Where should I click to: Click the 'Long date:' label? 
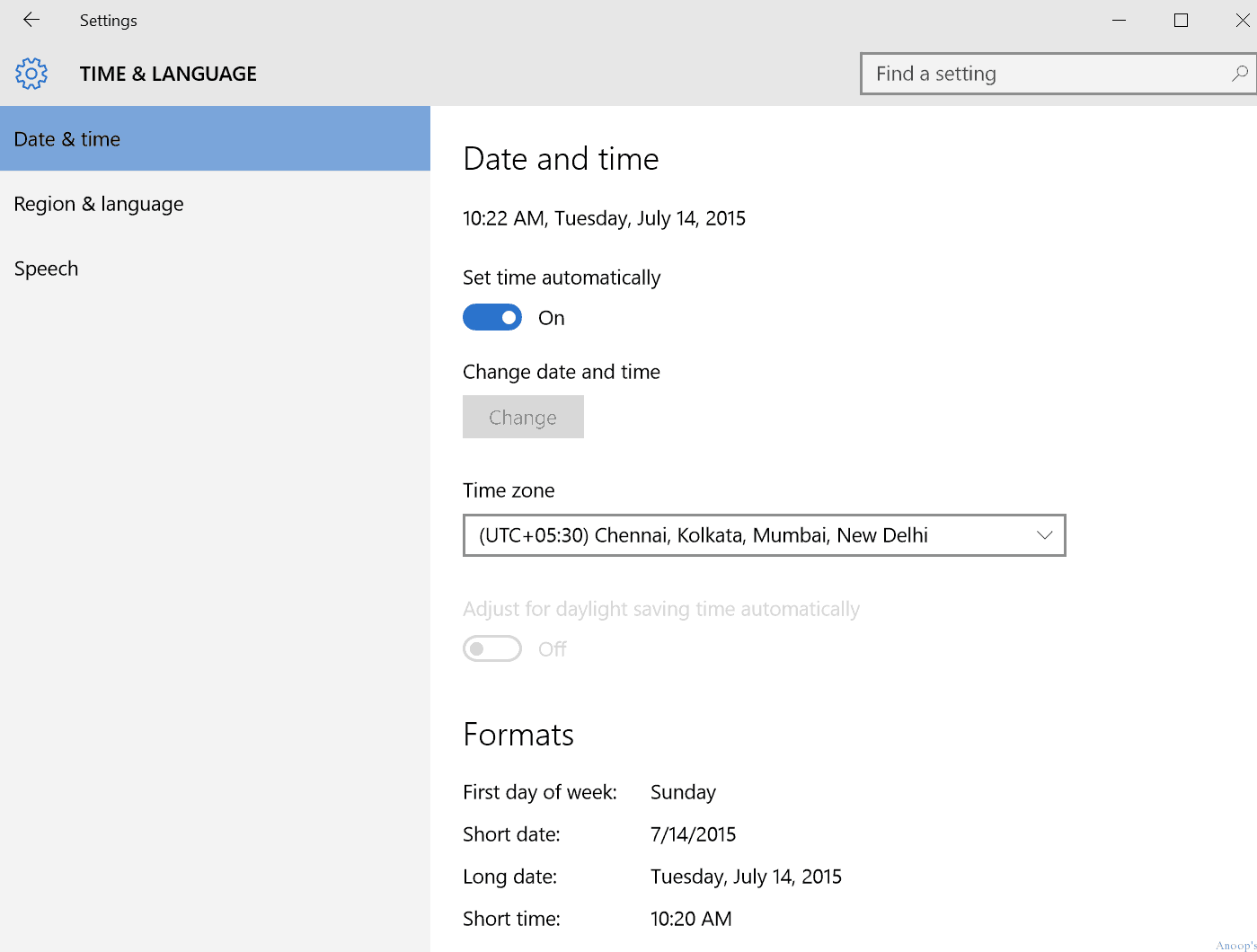click(509, 877)
